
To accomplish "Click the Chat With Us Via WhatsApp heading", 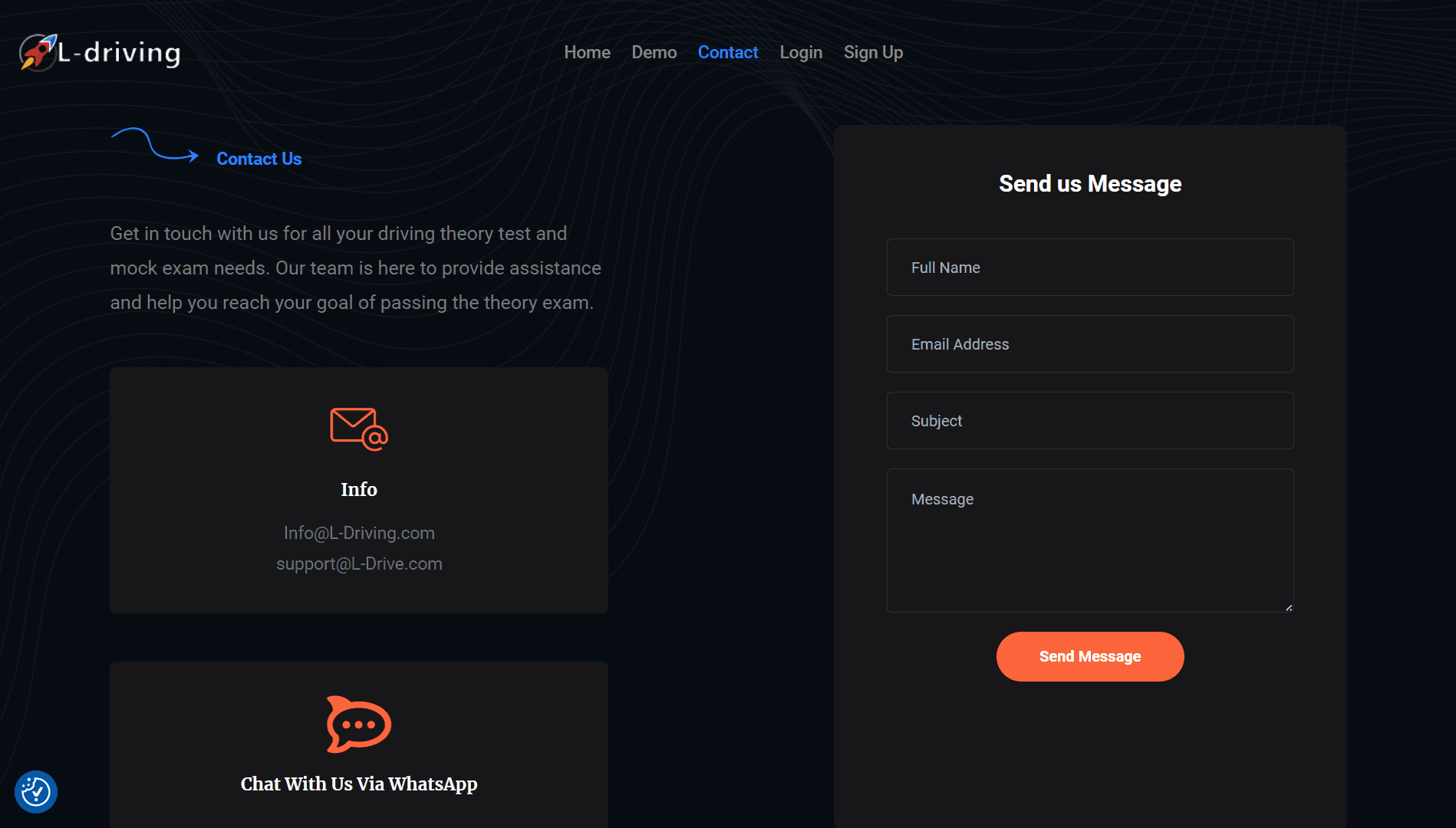I will pyautogui.click(x=359, y=784).
